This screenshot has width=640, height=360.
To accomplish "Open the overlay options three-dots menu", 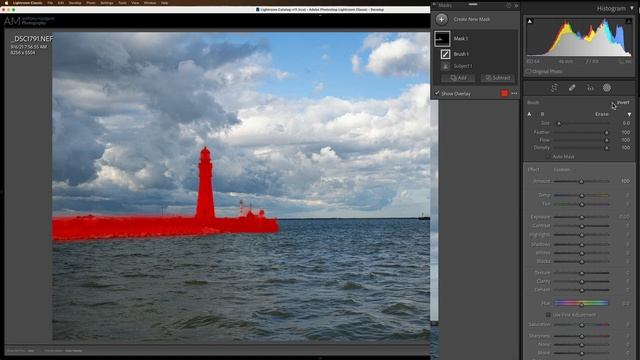I will [x=514, y=93].
